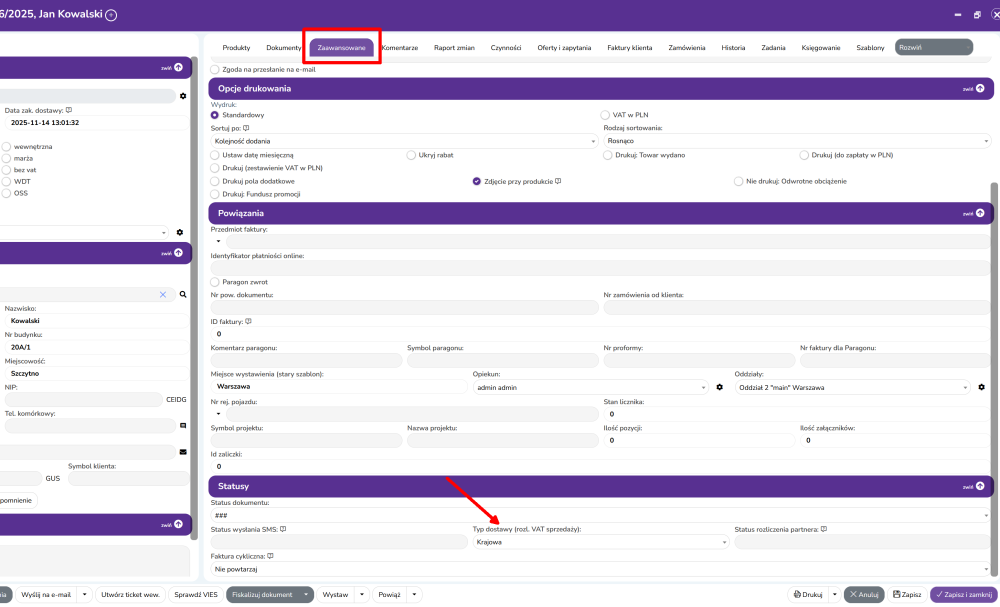
Task: Enable the Ukryj rabat checkbox
Action: coord(411,155)
